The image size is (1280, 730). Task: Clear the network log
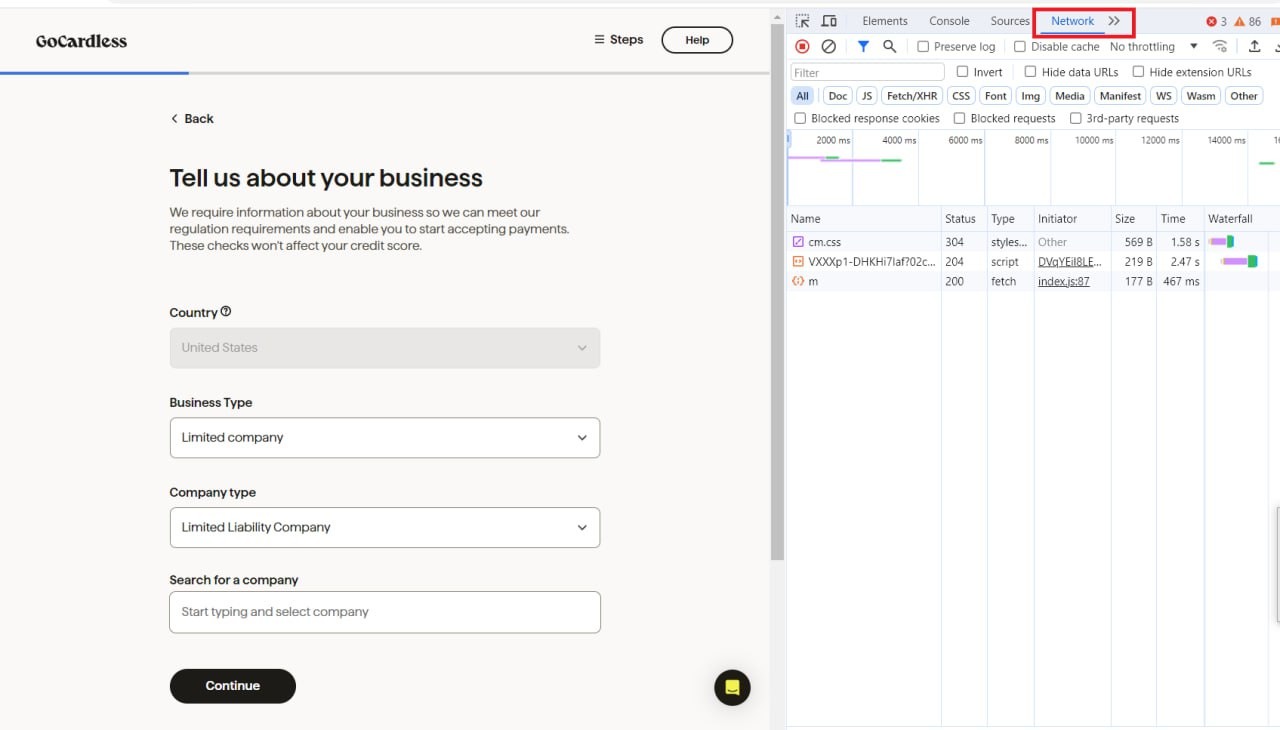829,46
